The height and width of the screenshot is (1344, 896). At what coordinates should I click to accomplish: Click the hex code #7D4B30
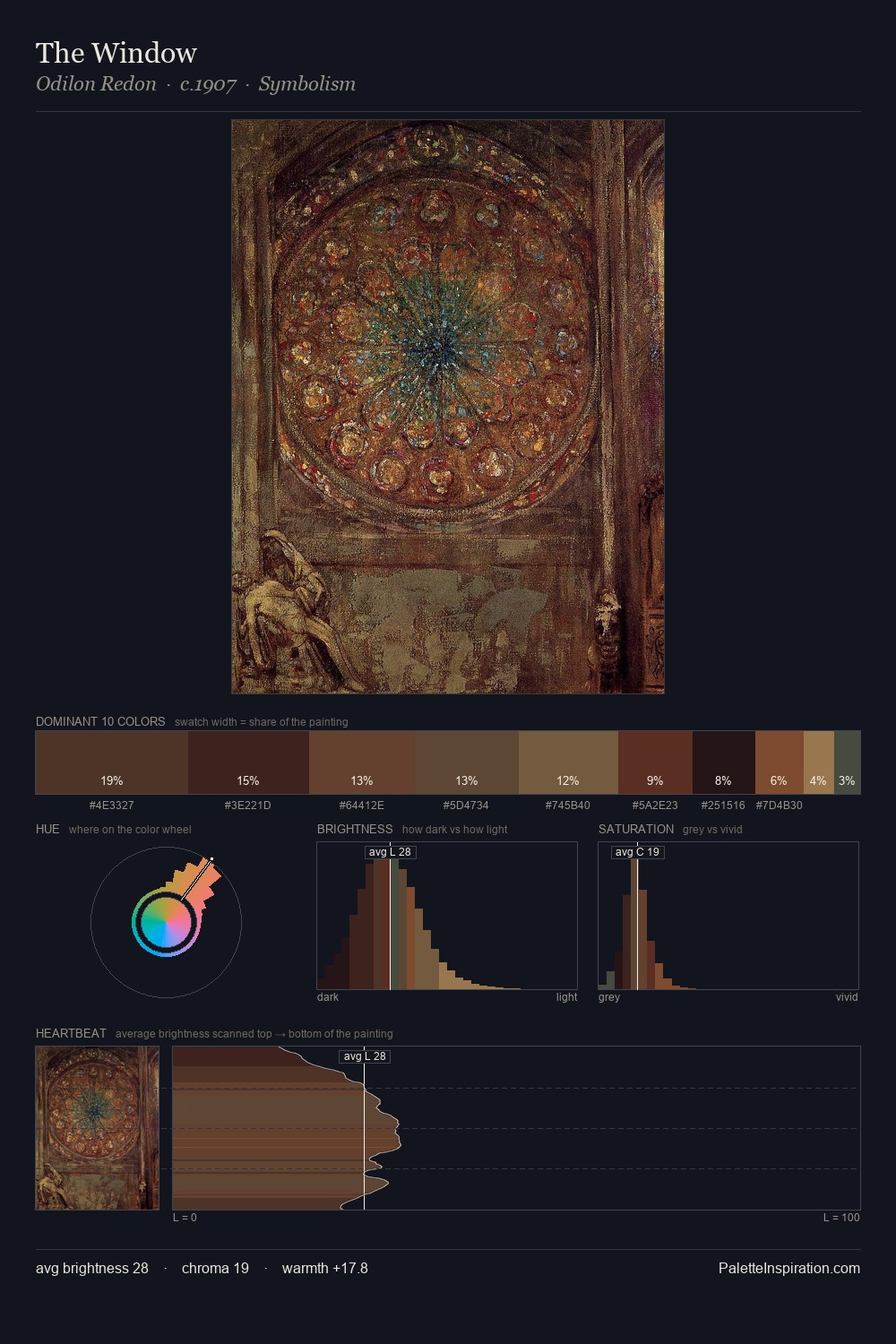(x=780, y=806)
